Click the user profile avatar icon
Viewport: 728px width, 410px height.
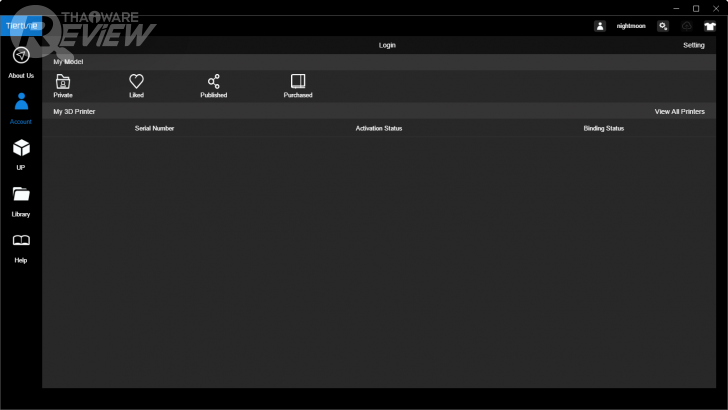[600, 26]
